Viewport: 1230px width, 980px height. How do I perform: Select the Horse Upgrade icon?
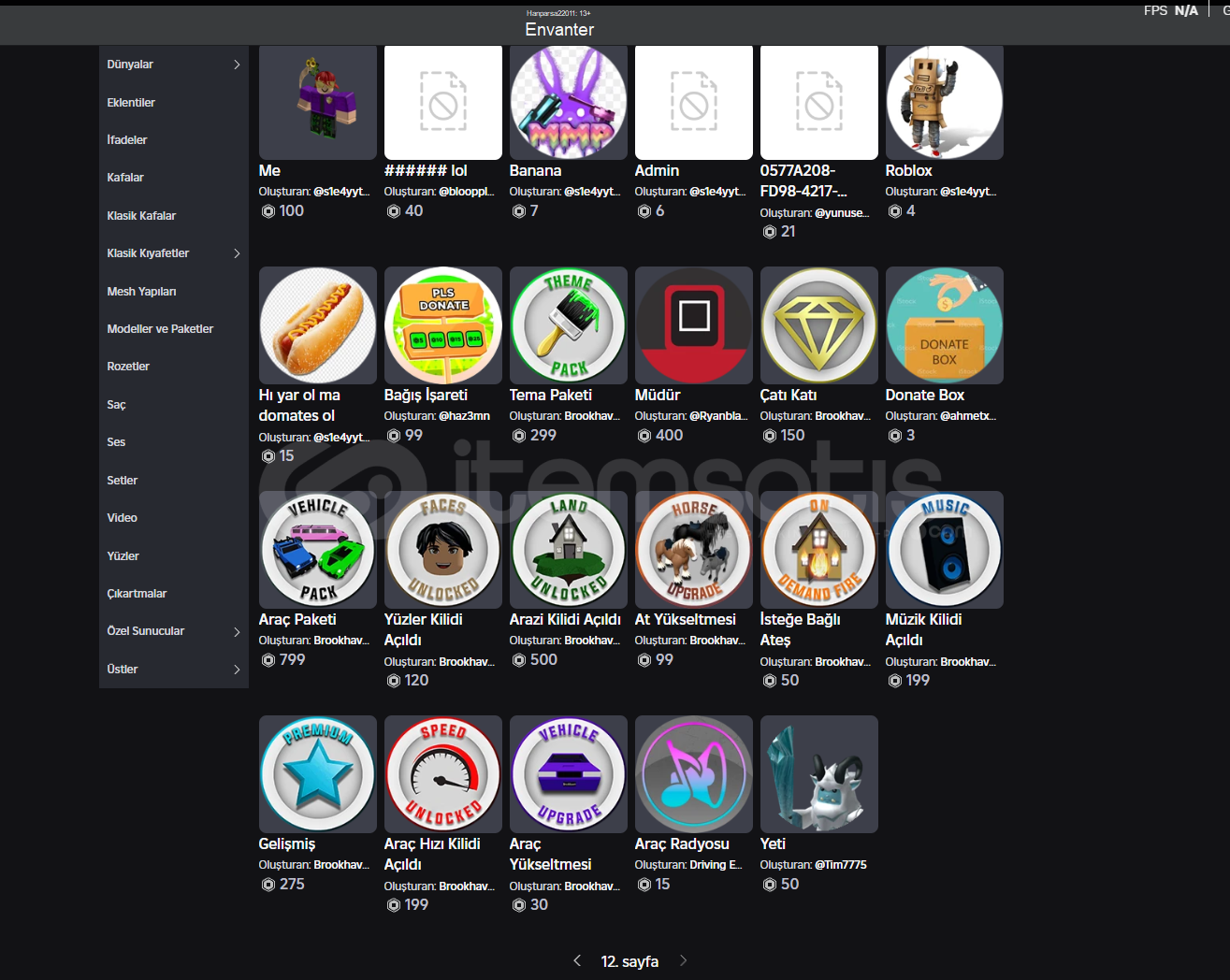(x=693, y=550)
